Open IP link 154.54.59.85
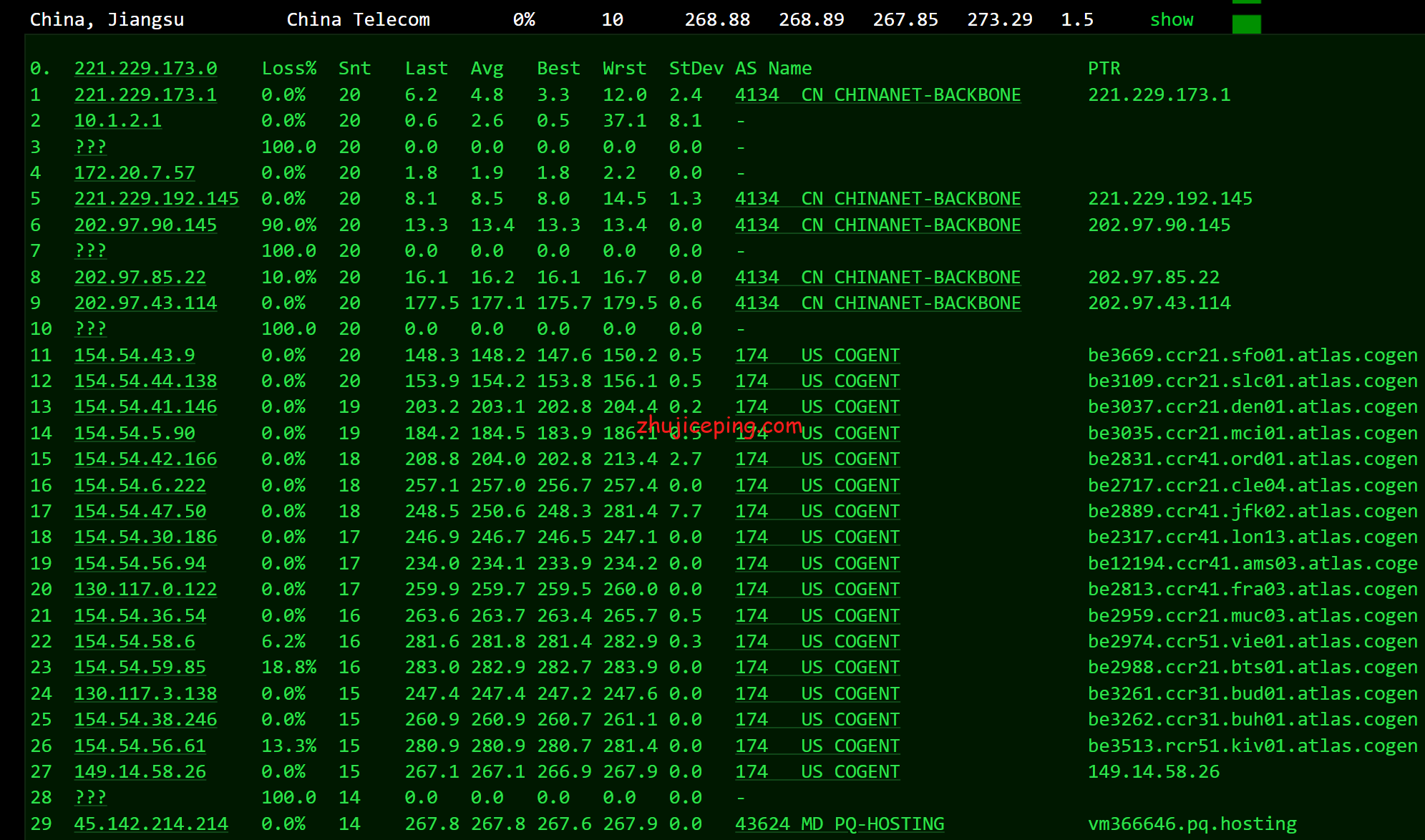 coord(140,667)
